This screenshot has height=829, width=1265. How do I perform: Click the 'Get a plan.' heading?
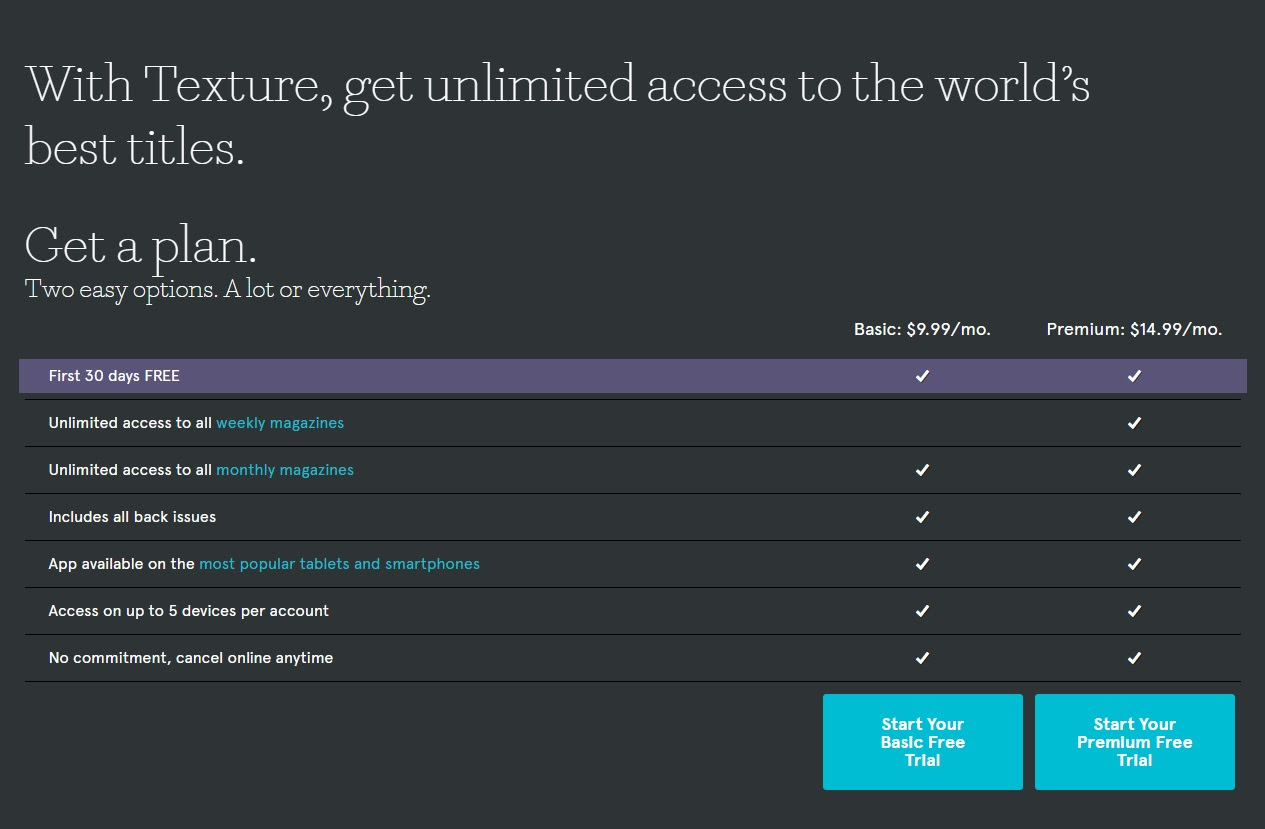coord(140,246)
